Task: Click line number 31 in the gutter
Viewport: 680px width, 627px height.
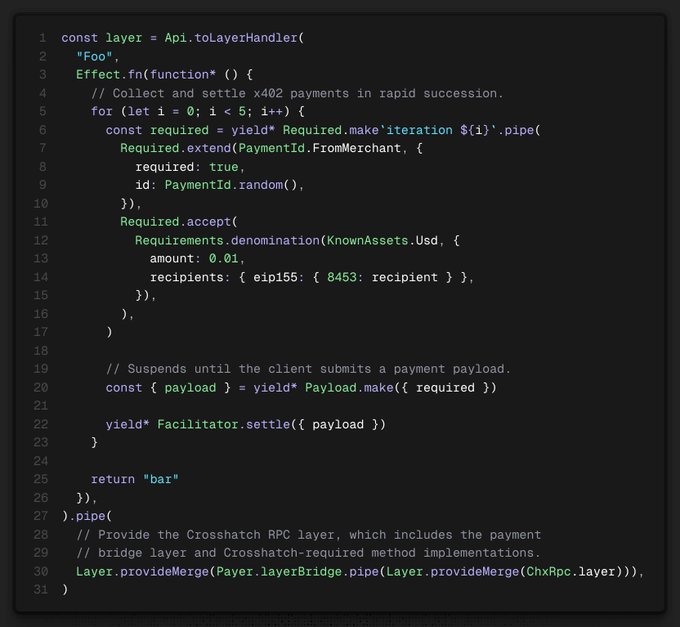Action: point(41,590)
